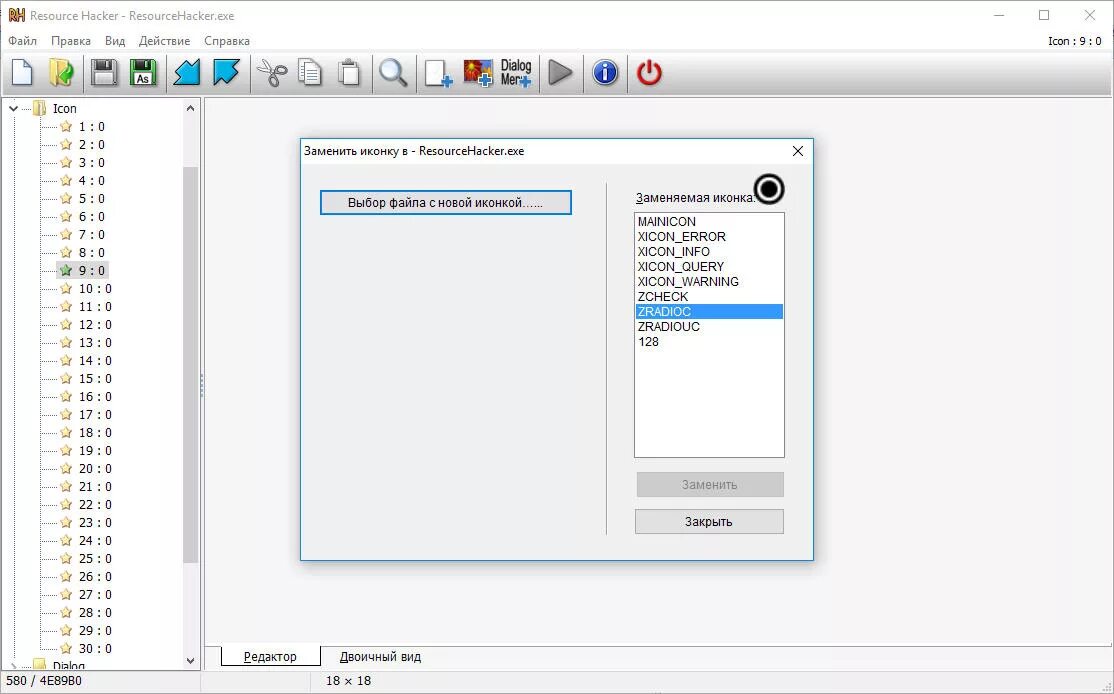This screenshot has width=1114, height=694.
Task: Select 128 in the icon list
Action: pos(709,342)
